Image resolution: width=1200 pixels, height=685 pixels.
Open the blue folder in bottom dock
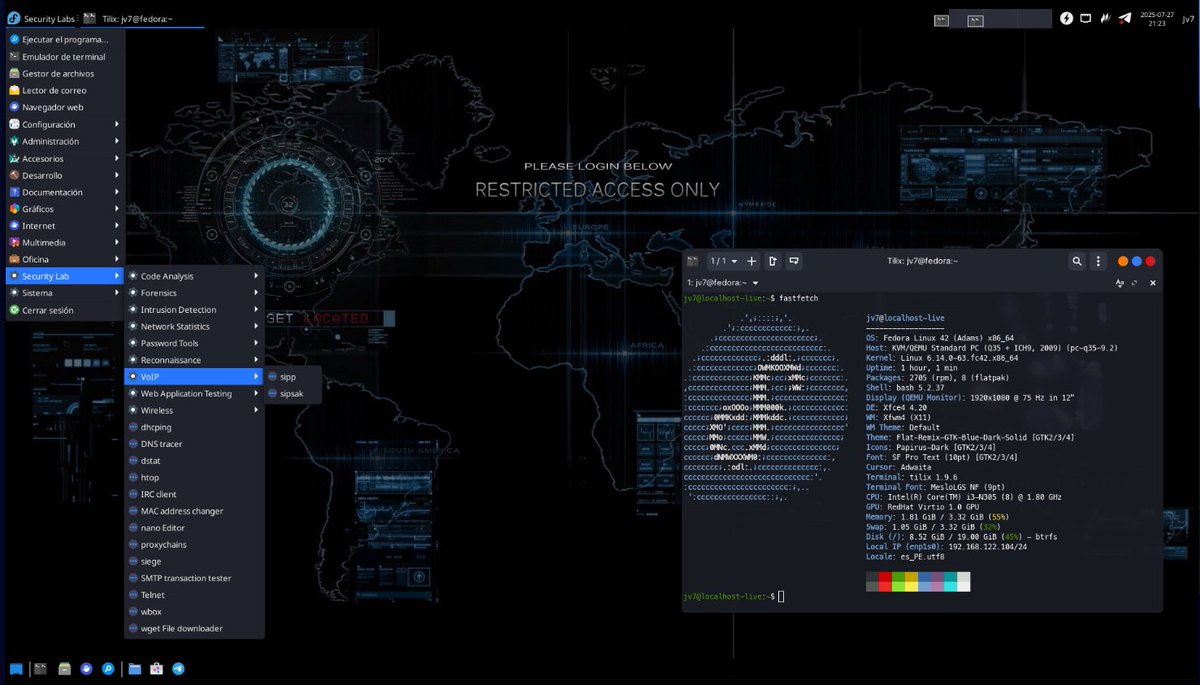(133, 668)
